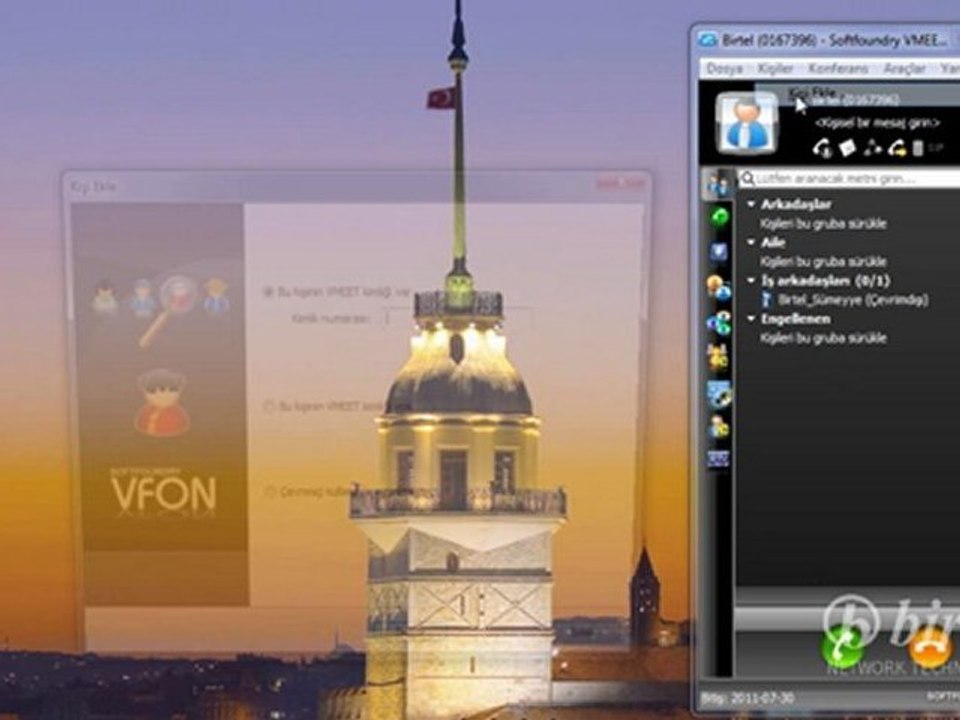Click the phone call icon under personal message
The height and width of the screenshot is (720, 960).
pos(822,148)
